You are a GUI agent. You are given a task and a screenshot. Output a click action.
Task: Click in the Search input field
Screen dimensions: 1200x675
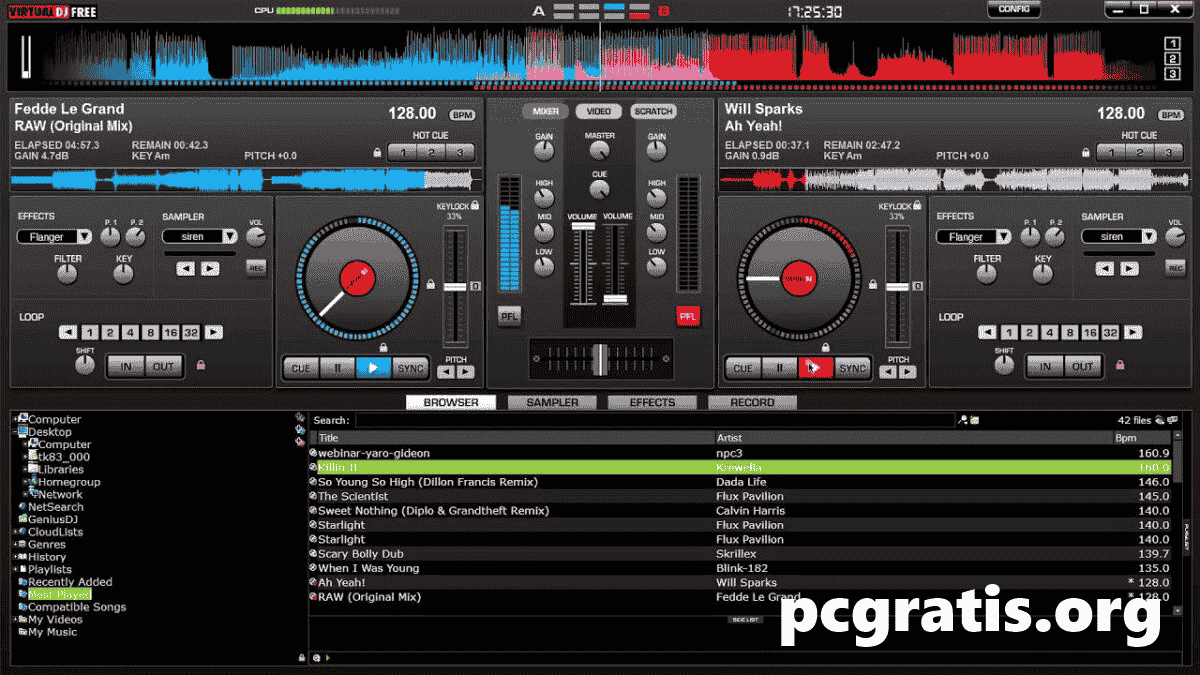(x=655, y=421)
